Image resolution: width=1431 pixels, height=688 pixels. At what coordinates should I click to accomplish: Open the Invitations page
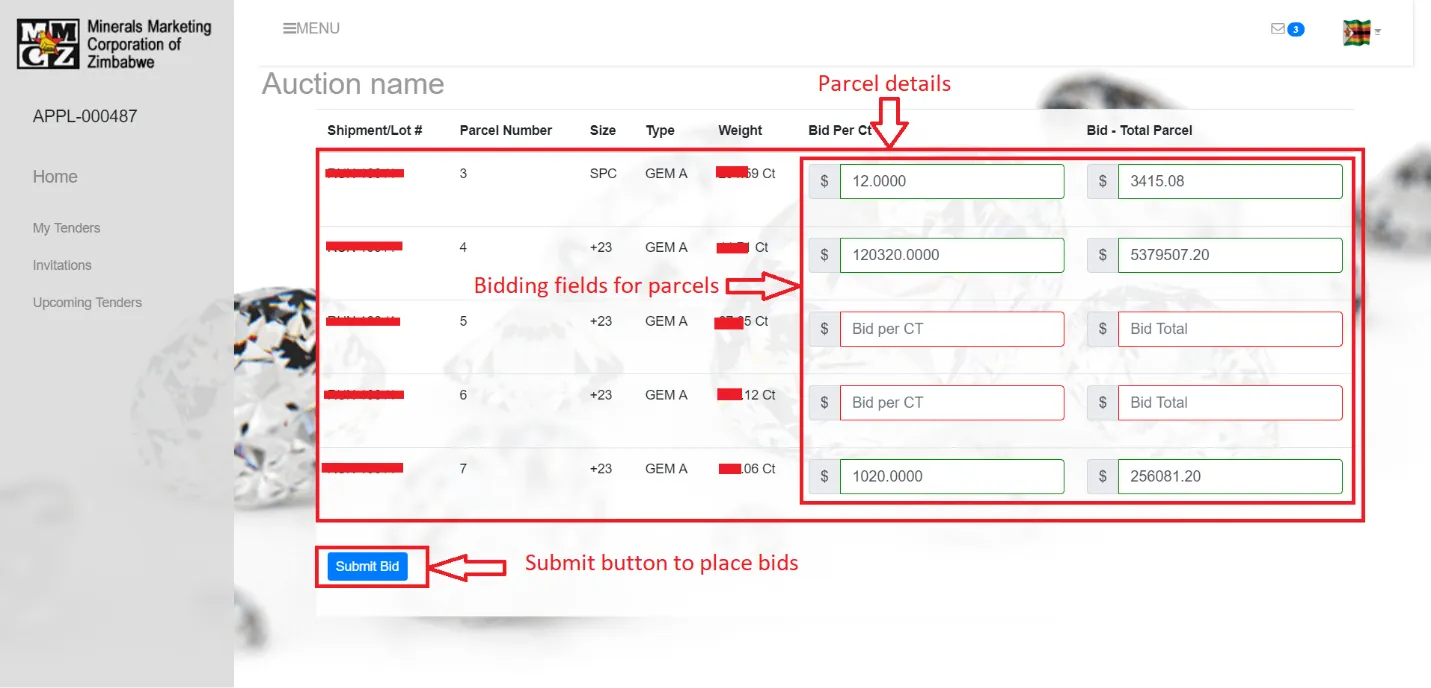[x=61, y=264]
